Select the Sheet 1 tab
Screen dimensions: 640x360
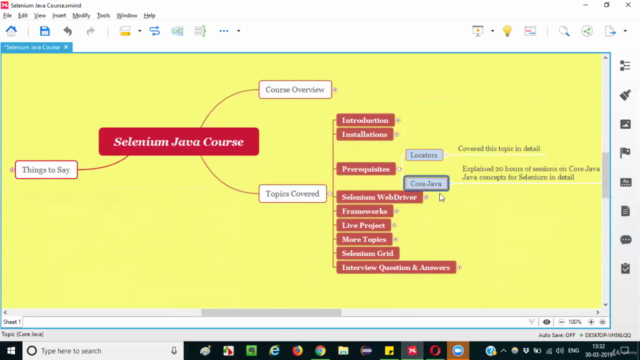[12, 322]
